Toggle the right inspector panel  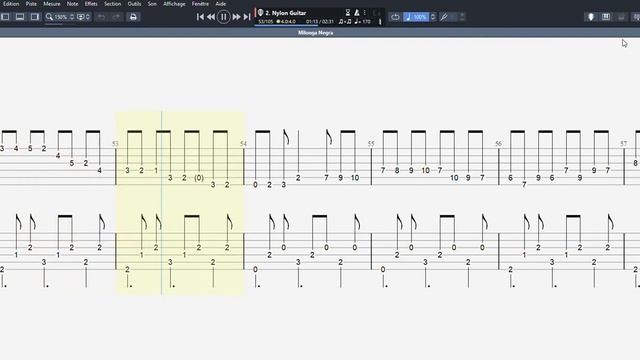pyautogui.click(x=35, y=17)
